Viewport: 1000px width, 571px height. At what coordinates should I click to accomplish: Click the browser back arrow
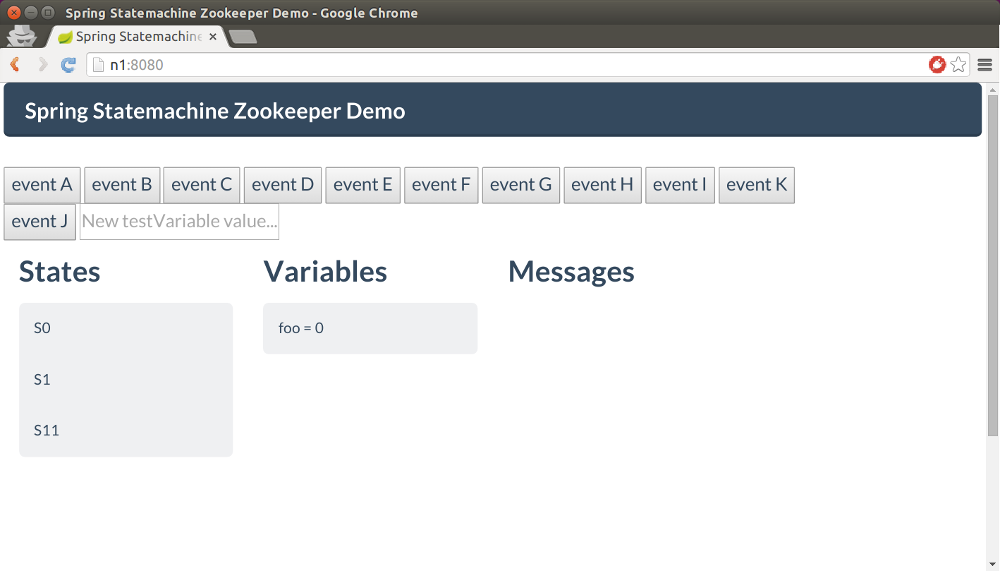pyautogui.click(x=15, y=64)
